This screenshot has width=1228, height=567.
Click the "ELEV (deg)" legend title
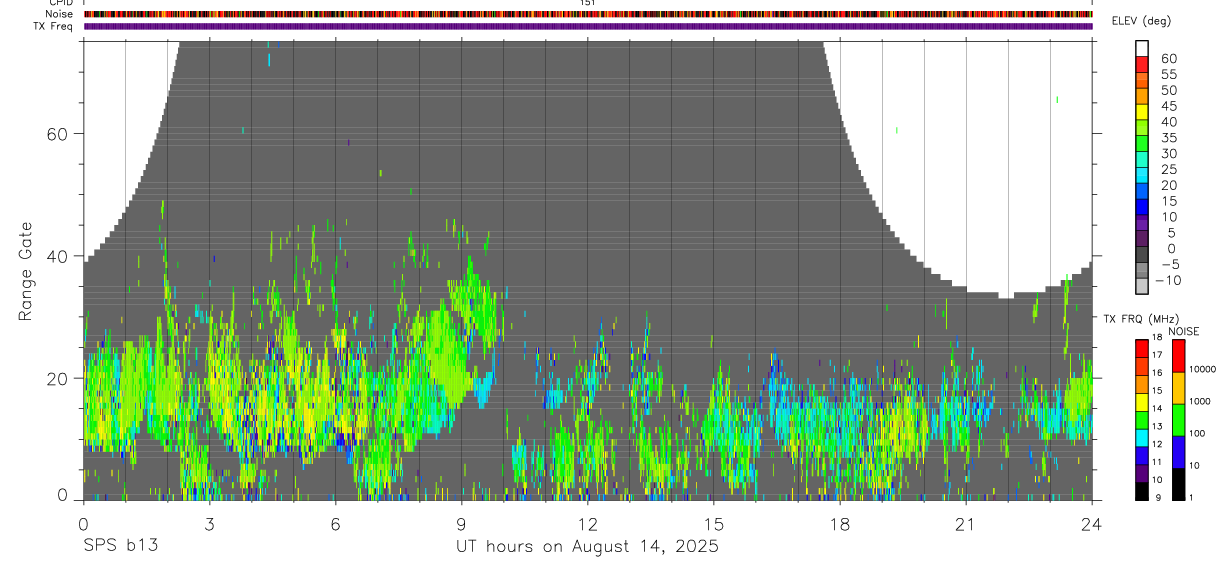[1142, 21]
